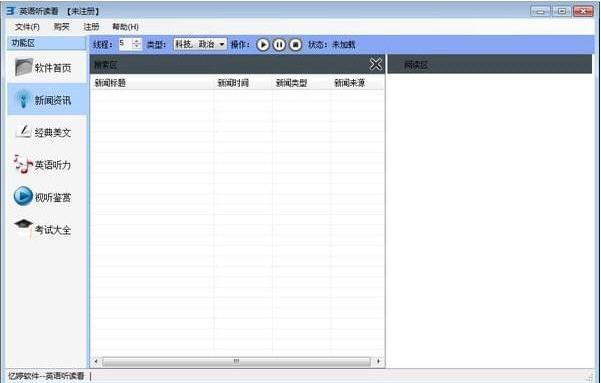Select 新闻资讯 in the sidebar
Viewport: 601px width, 383px height.
pyautogui.click(x=47, y=100)
